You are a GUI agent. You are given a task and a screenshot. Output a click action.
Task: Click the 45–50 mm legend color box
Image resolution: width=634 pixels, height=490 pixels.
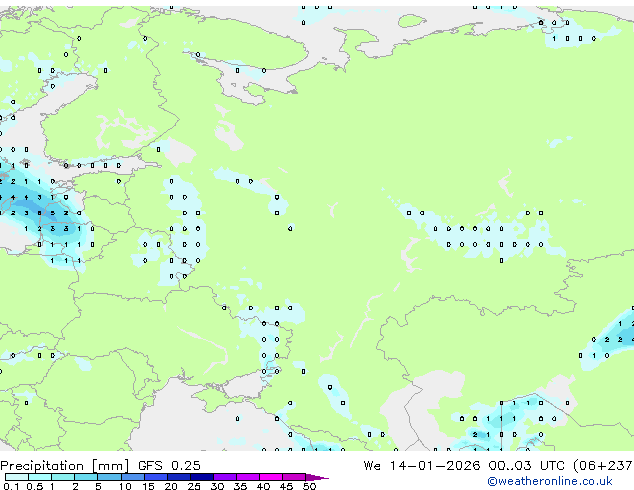294,477
